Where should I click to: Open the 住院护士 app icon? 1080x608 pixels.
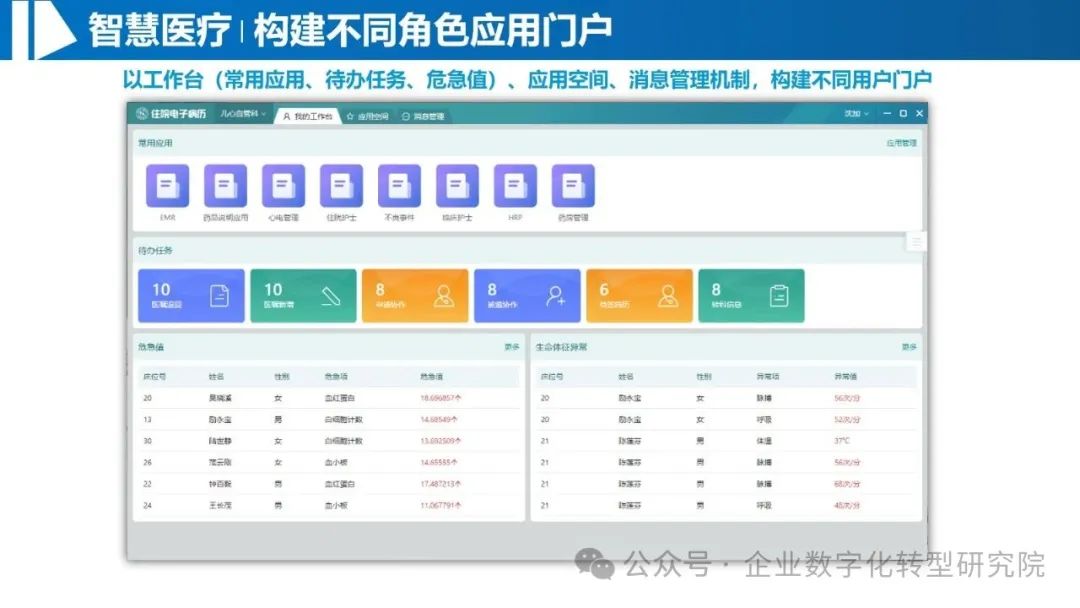point(341,186)
